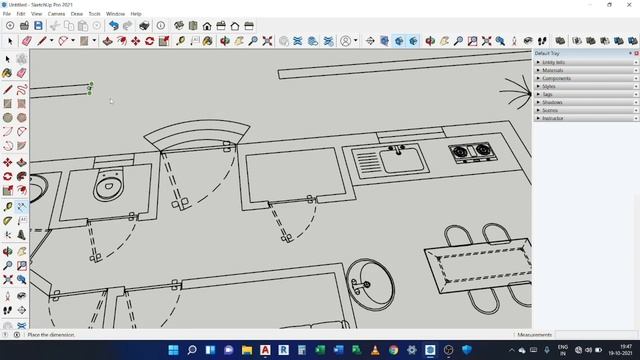Switch to the Iso view icon

pyautogui.click(x=179, y=26)
